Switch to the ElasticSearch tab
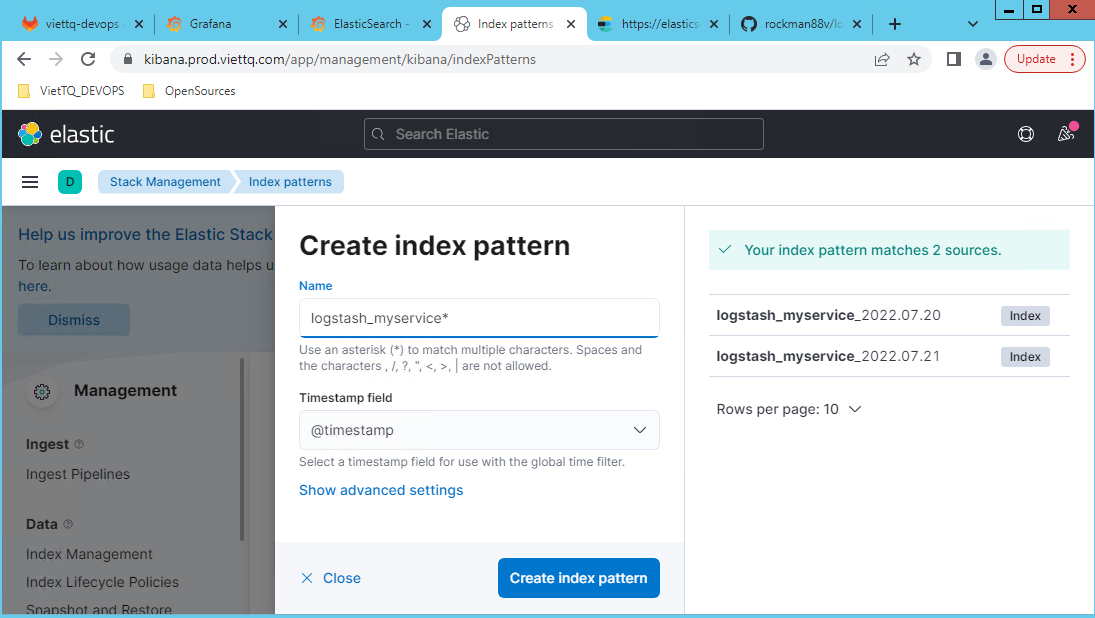Image resolution: width=1095 pixels, height=618 pixels. point(368,24)
